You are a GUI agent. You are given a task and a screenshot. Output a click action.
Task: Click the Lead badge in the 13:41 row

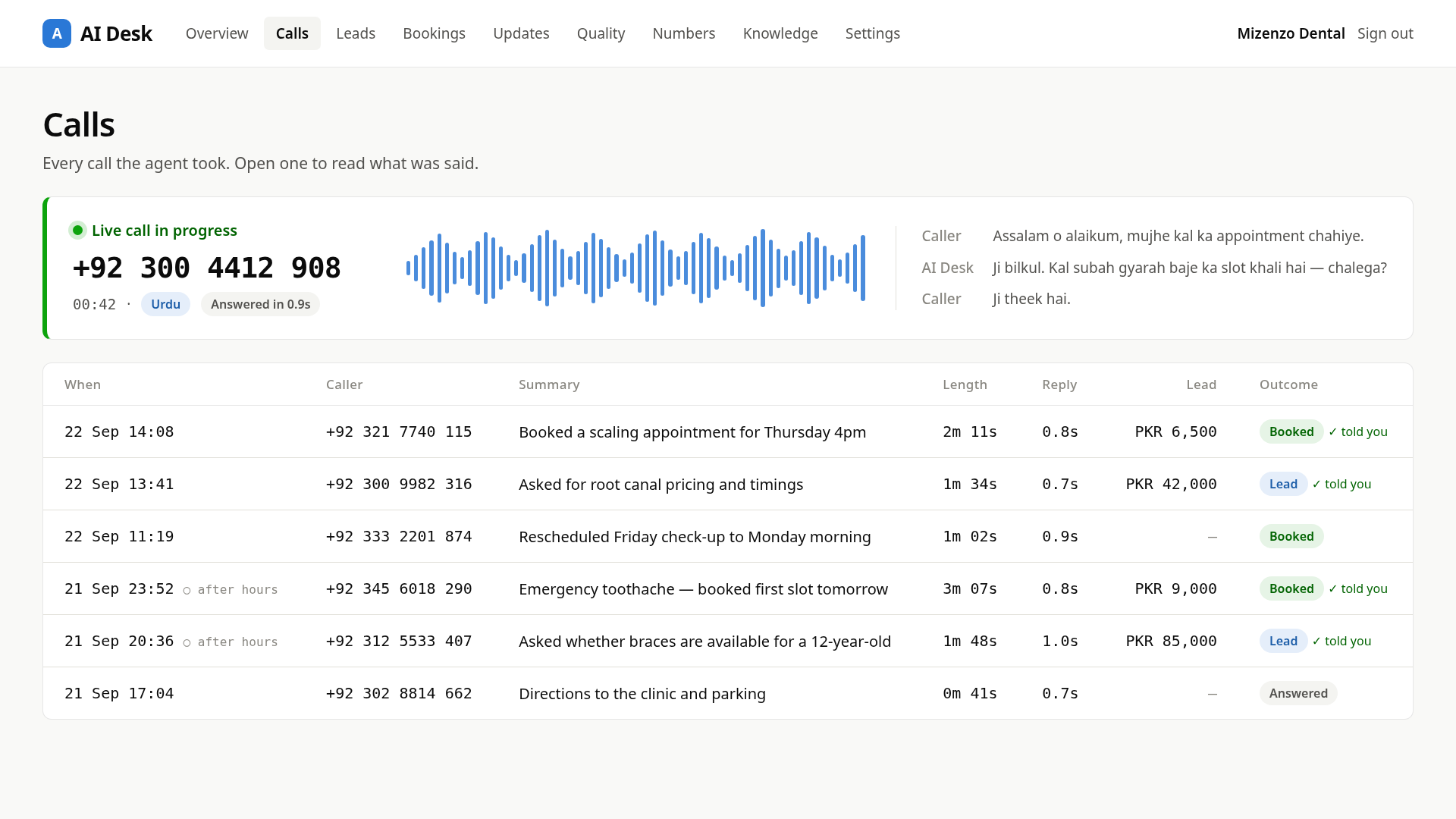(x=1283, y=484)
